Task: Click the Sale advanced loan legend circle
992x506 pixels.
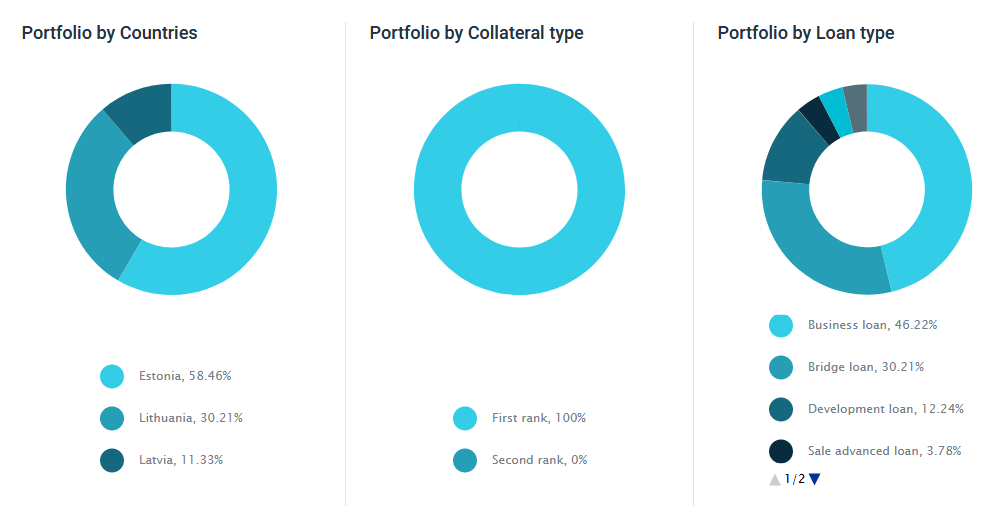Action: pyautogui.click(x=781, y=451)
